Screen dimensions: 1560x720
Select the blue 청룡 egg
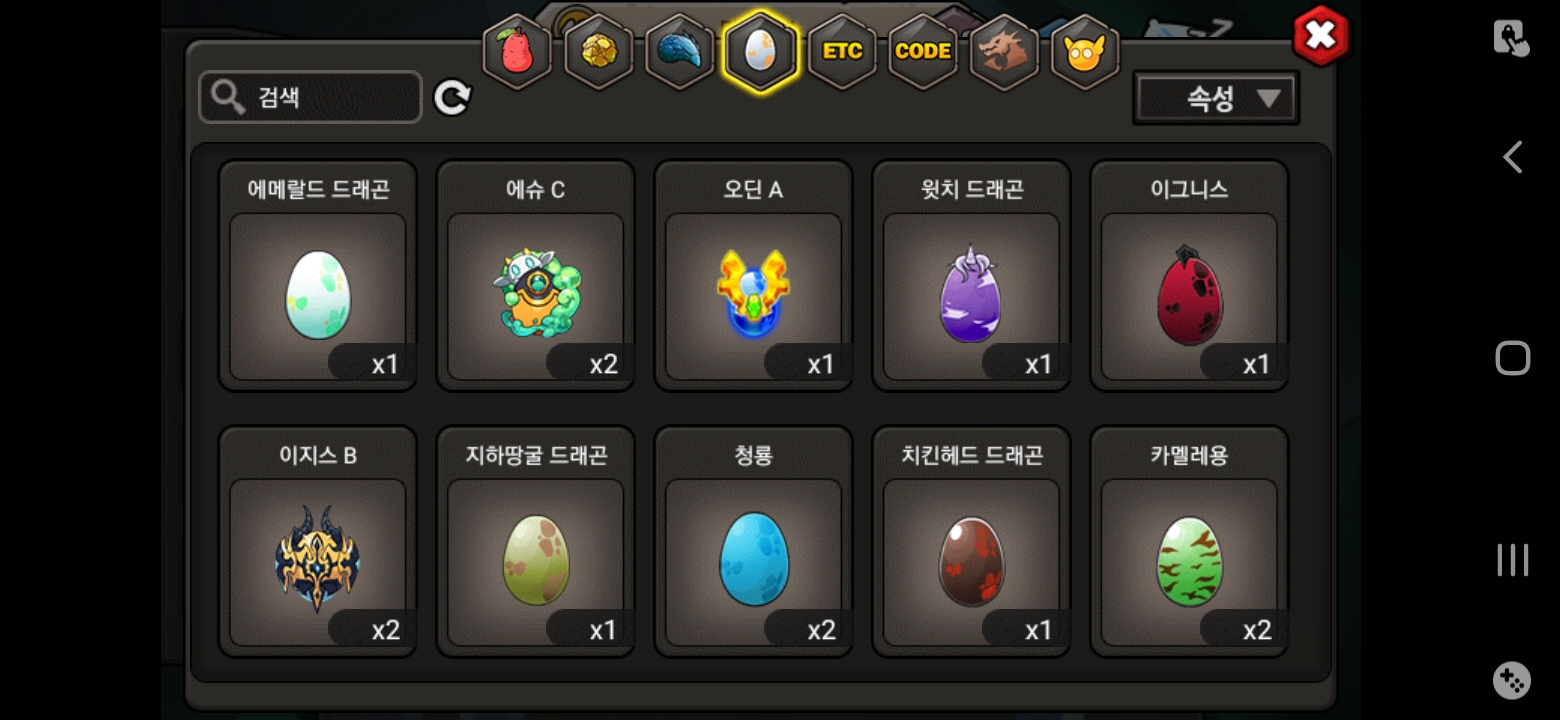click(x=754, y=541)
